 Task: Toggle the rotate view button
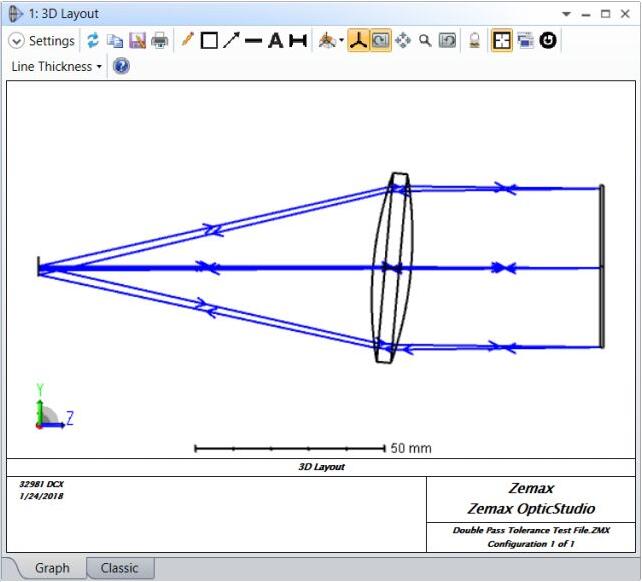(x=381, y=41)
